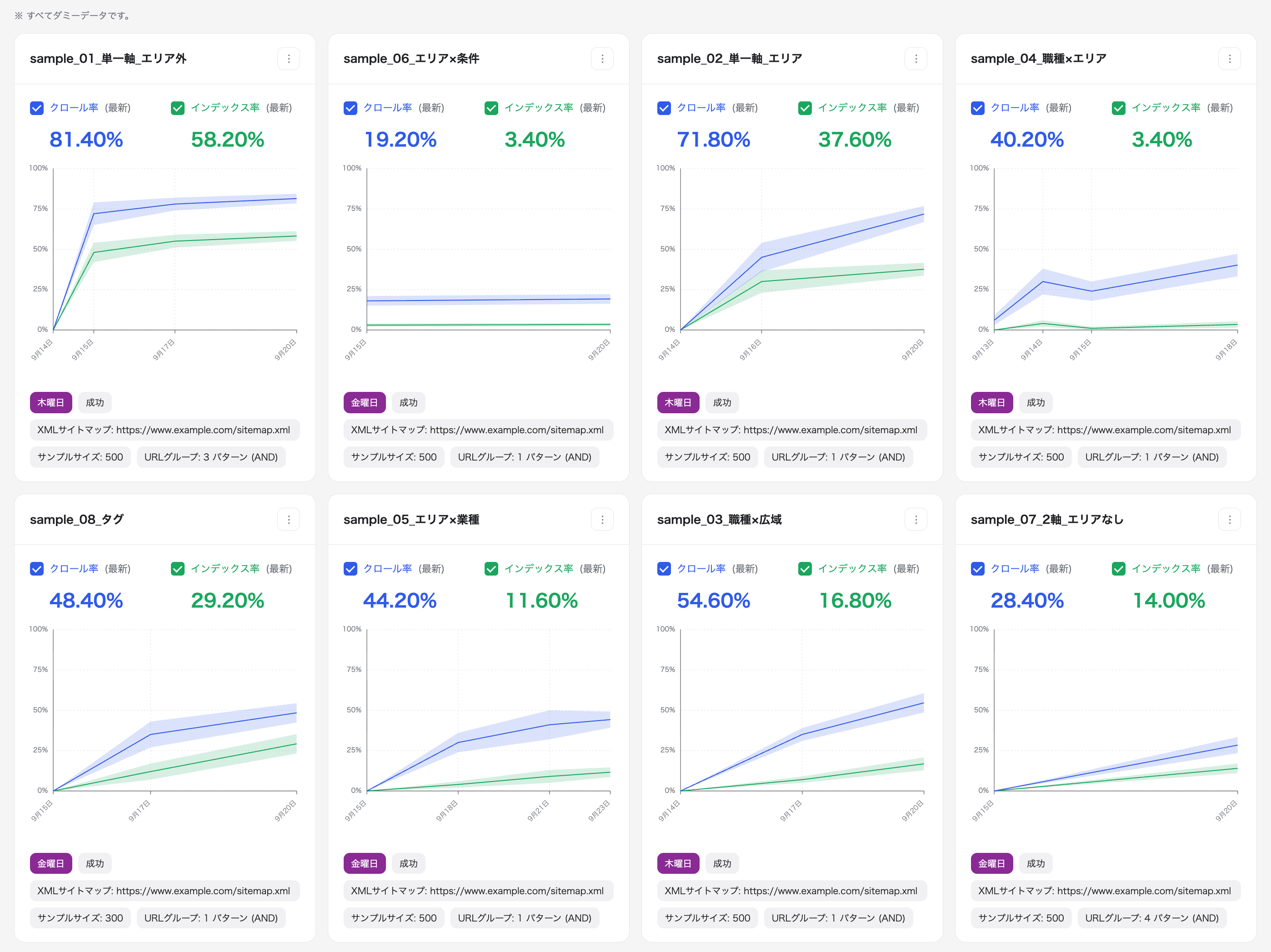
Task: Open the more menu on sample_03_職種×広域 card
Action: [x=916, y=519]
